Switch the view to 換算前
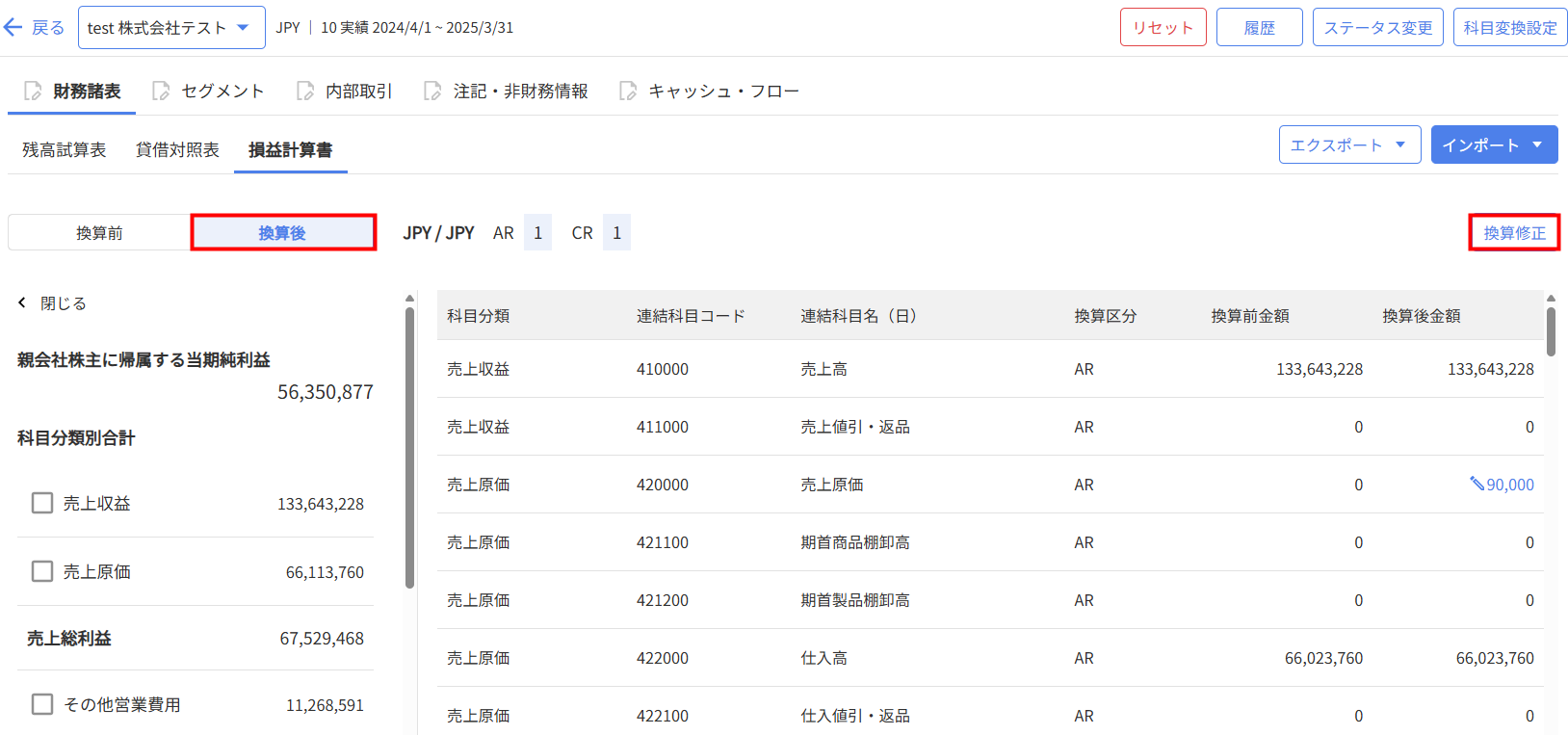 coord(99,233)
